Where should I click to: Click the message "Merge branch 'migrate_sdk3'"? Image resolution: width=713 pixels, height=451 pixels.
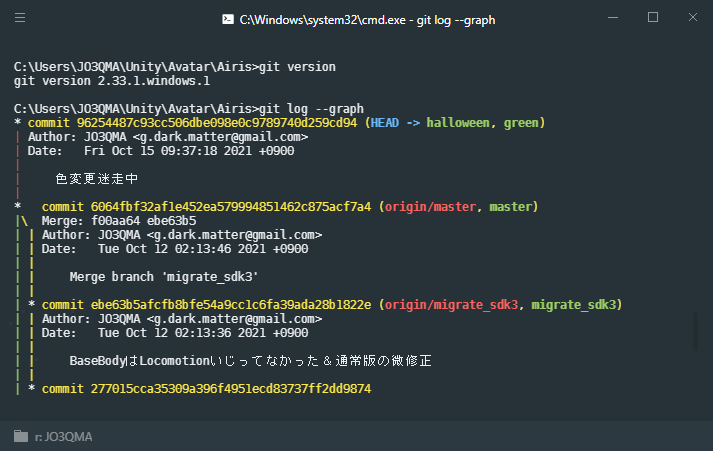click(x=164, y=277)
